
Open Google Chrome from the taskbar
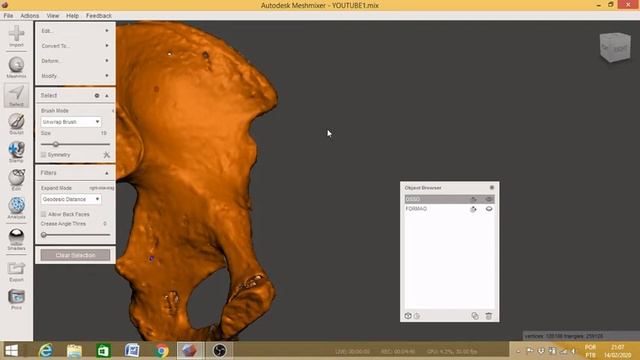pyautogui.click(x=162, y=351)
